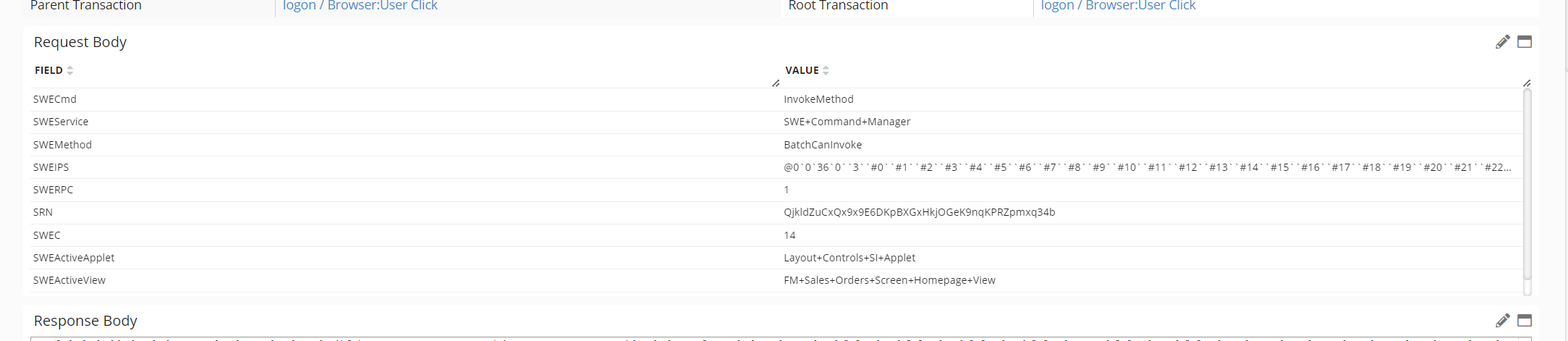1568x341 pixels.
Task: Click the FM+Sales+Orders+Screen+Homepage+View value
Action: pos(889,280)
